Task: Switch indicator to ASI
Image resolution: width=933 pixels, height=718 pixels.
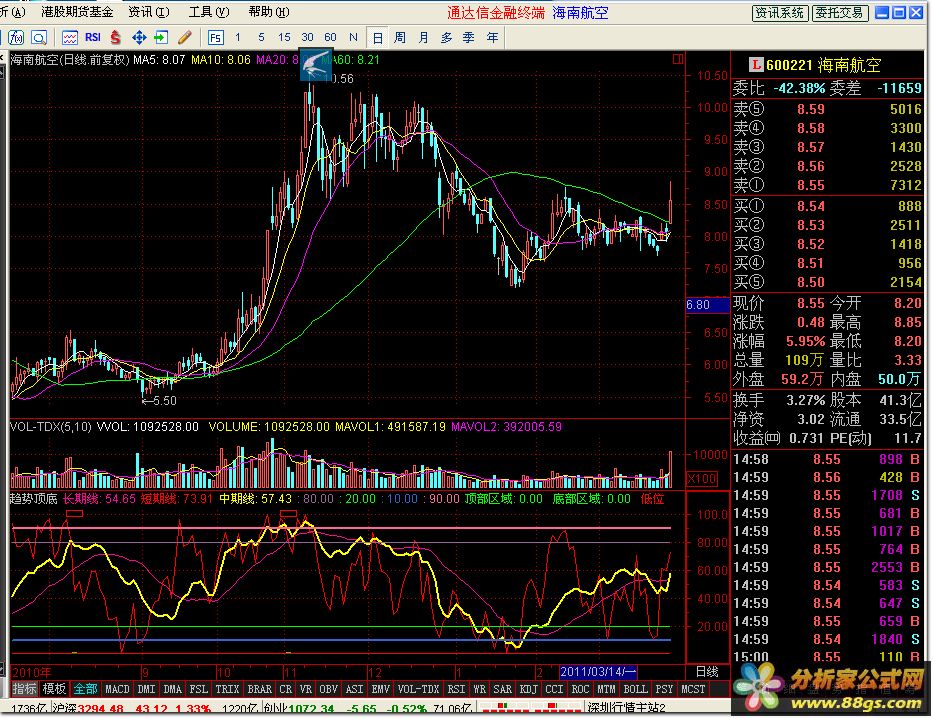Action: tap(354, 689)
